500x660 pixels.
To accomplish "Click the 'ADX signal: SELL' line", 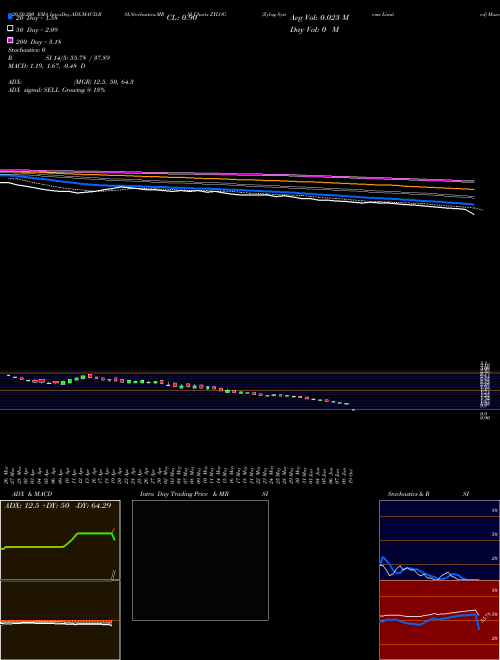I will point(56,90).
